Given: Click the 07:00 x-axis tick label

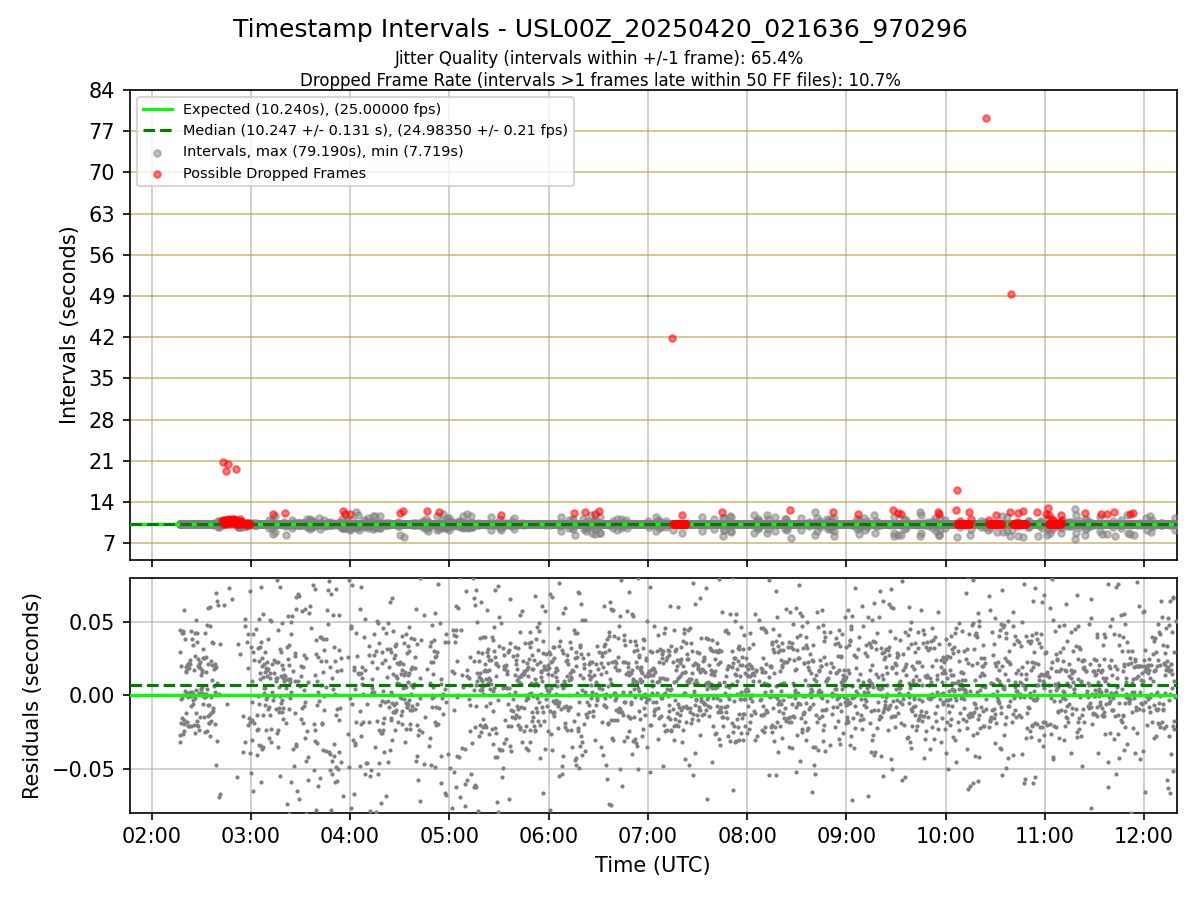Looking at the screenshot, I should click(x=648, y=833).
